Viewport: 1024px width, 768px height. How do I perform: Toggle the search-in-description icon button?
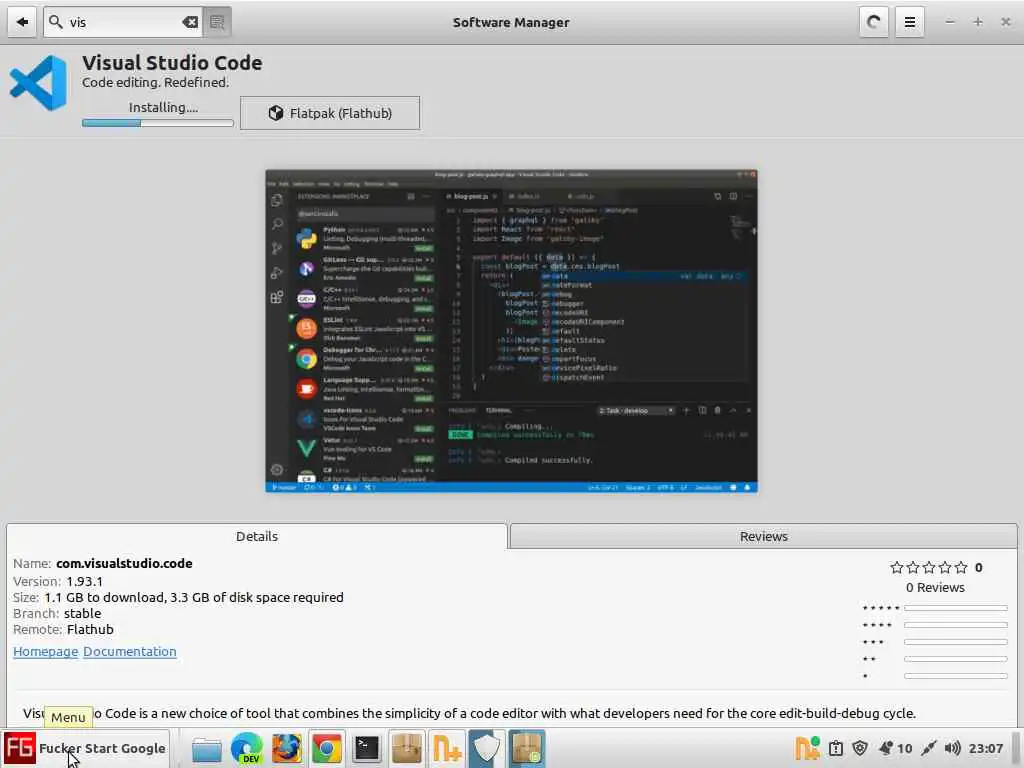coord(217,22)
